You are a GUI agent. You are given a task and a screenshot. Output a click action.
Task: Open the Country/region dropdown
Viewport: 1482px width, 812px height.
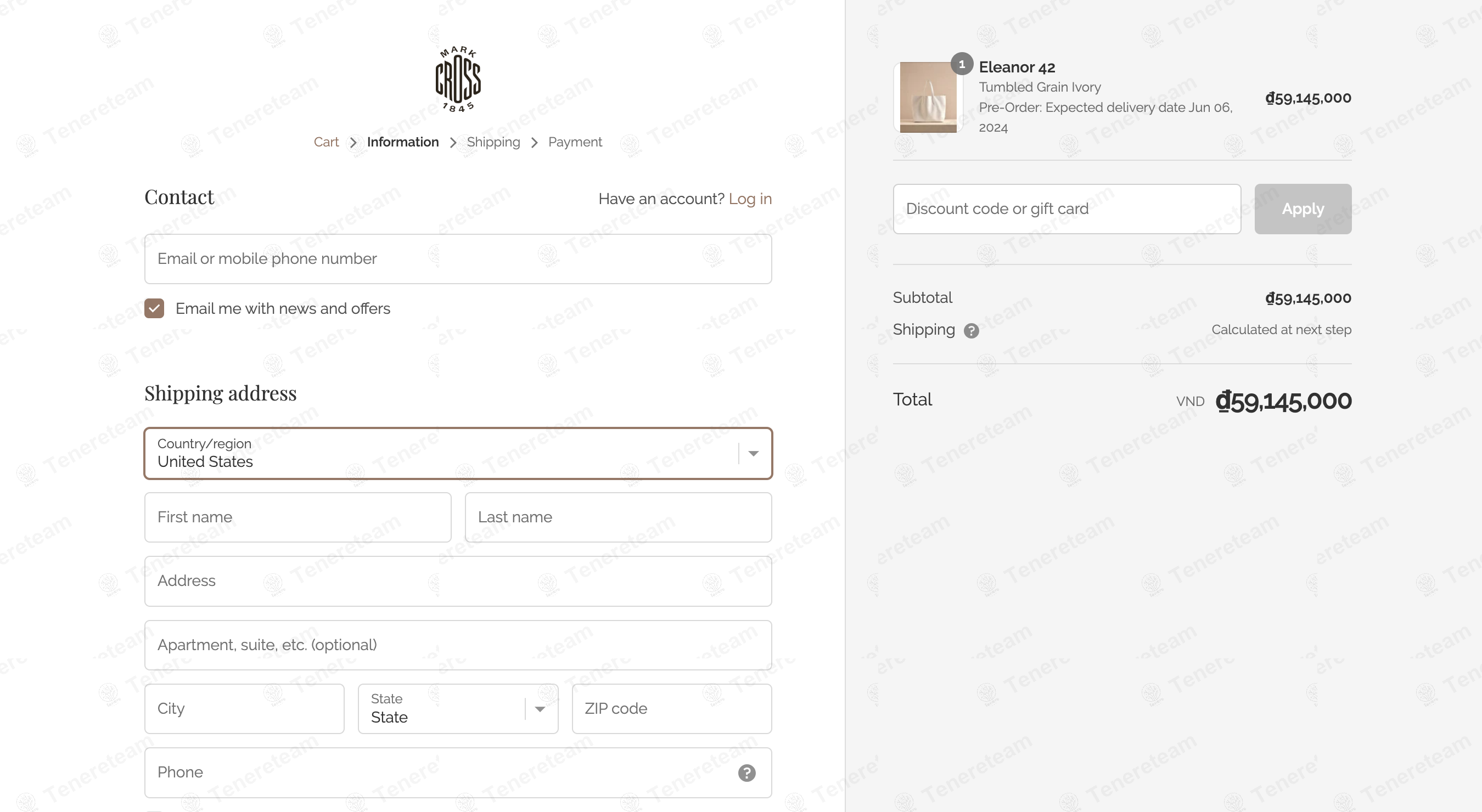click(x=458, y=453)
